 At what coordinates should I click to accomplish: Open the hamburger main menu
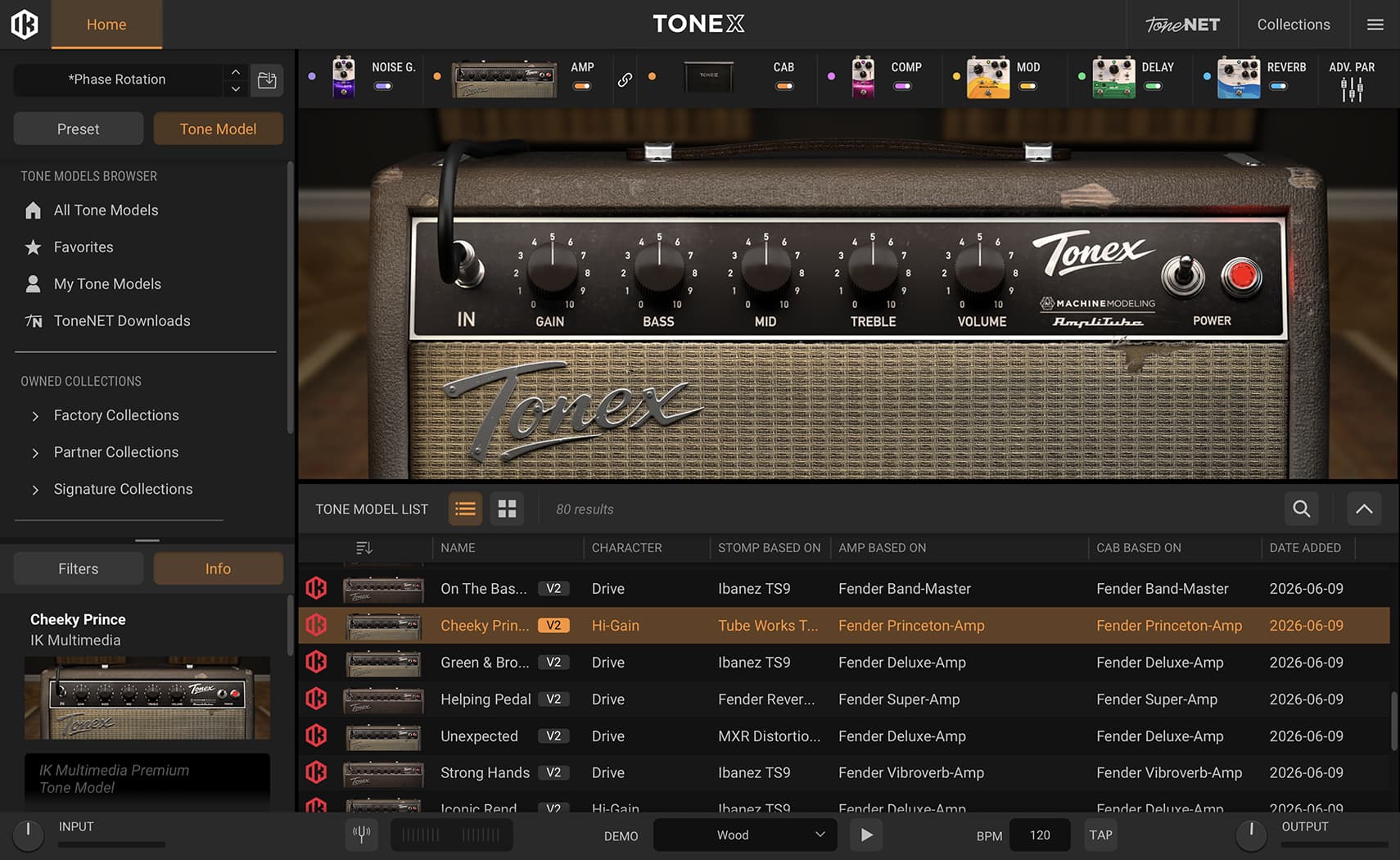coord(1375,25)
